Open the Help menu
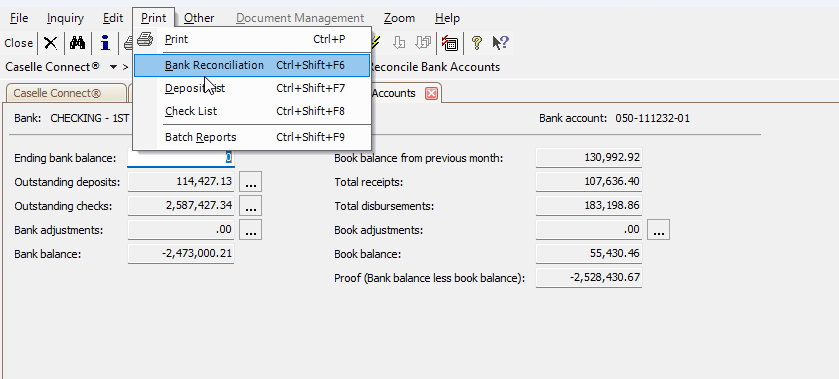839x379 pixels. 447,18
